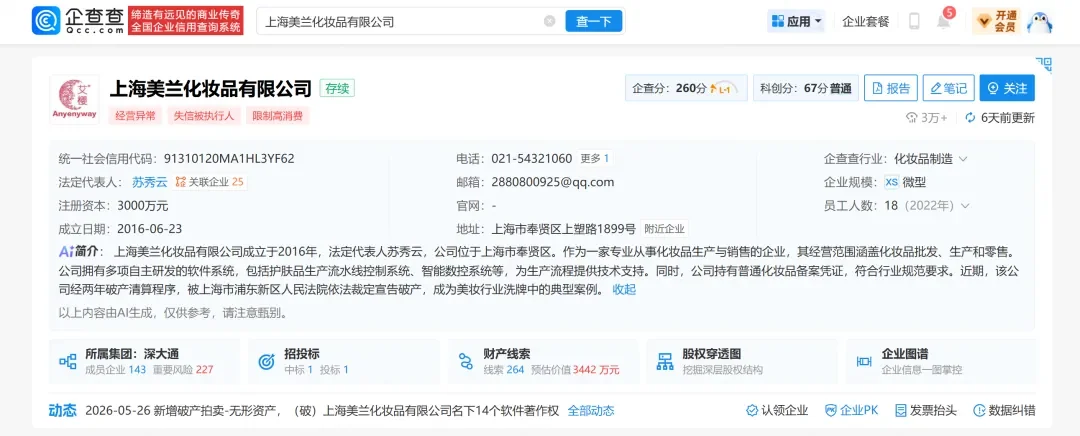Open the 失信被执行人 risk tag
Viewport: 1080px width, 436px height.
click(203, 116)
